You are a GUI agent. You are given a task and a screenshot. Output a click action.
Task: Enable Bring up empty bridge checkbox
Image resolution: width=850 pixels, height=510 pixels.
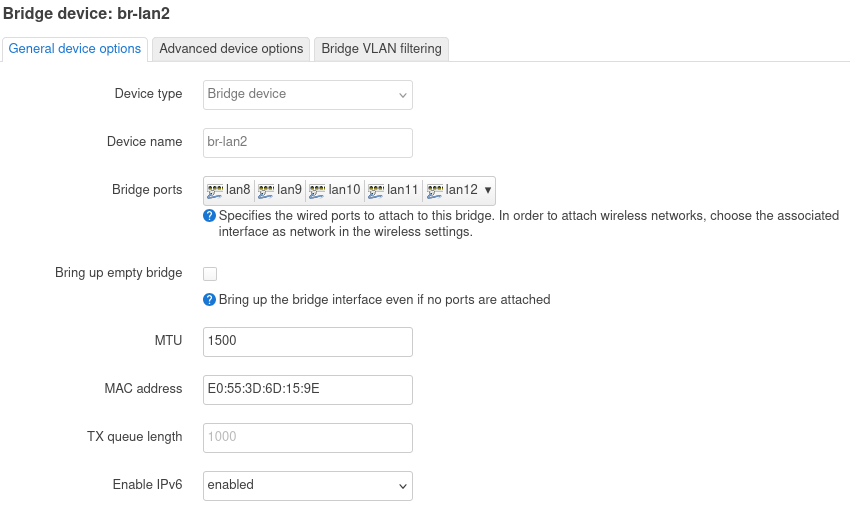(210, 274)
